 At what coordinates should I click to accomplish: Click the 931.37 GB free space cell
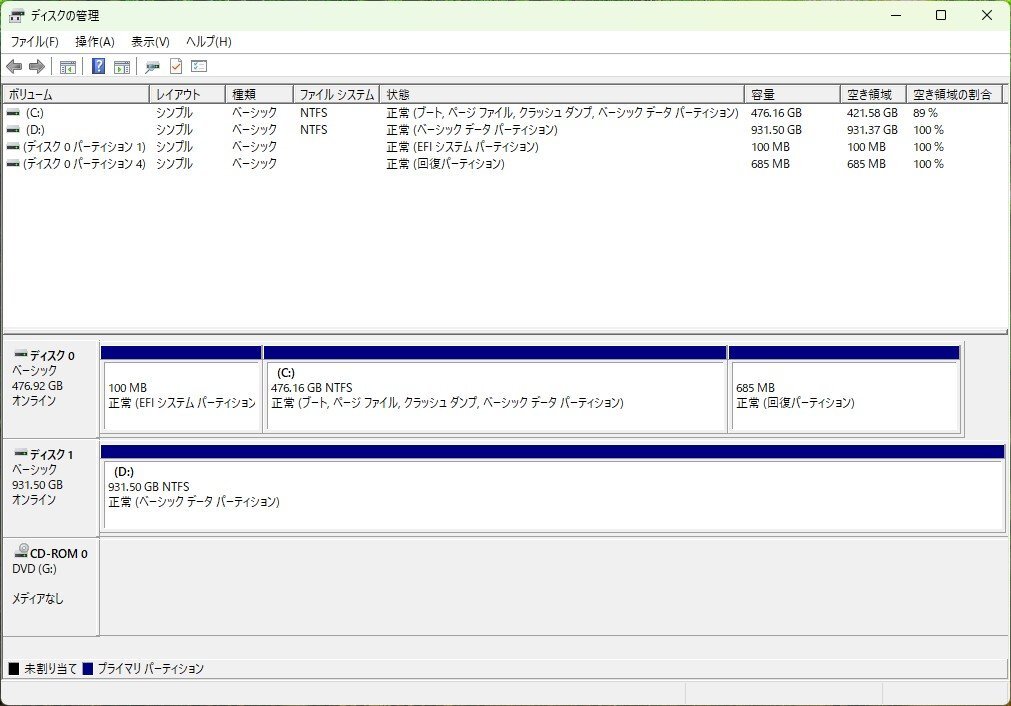[x=872, y=130]
